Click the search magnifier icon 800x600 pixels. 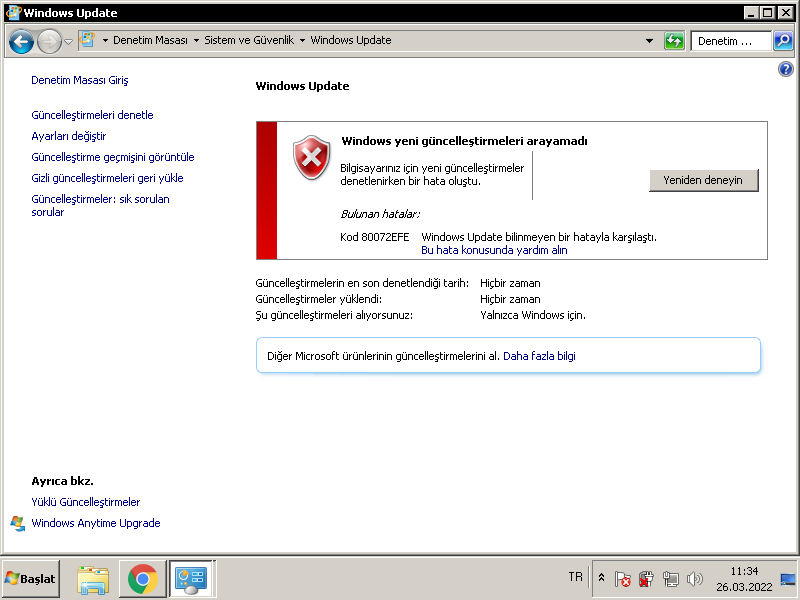click(783, 41)
